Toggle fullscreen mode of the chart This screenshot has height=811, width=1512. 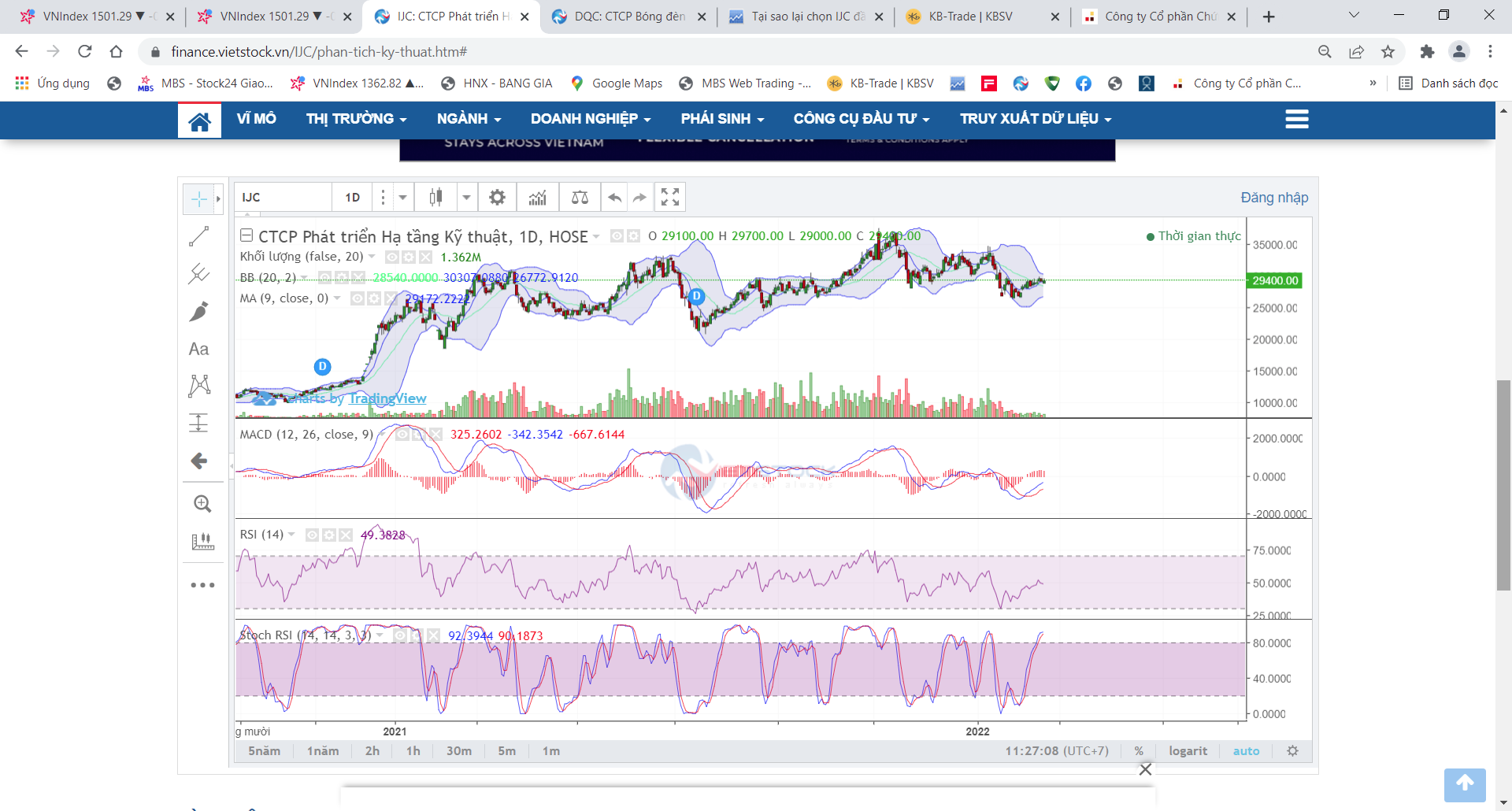pyautogui.click(x=670, y=198)
